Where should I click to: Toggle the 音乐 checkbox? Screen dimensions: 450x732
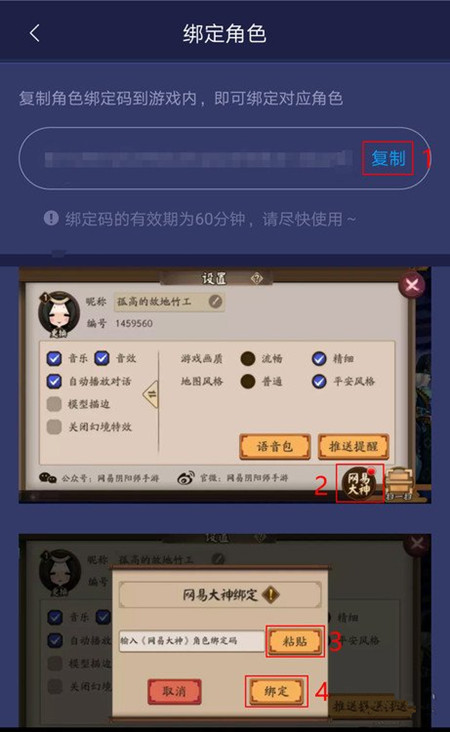pos(54,359)
